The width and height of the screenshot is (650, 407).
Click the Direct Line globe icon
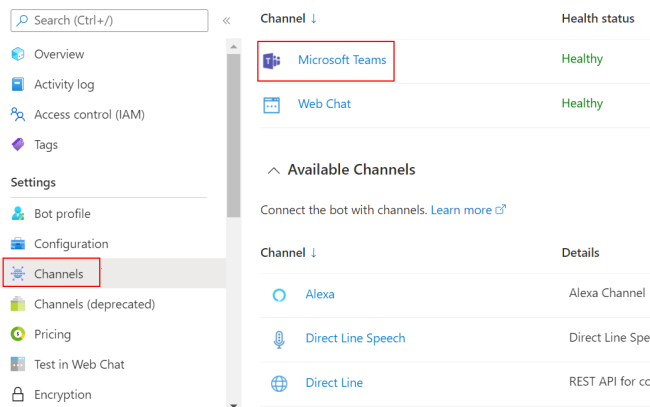tap(279, 383)
